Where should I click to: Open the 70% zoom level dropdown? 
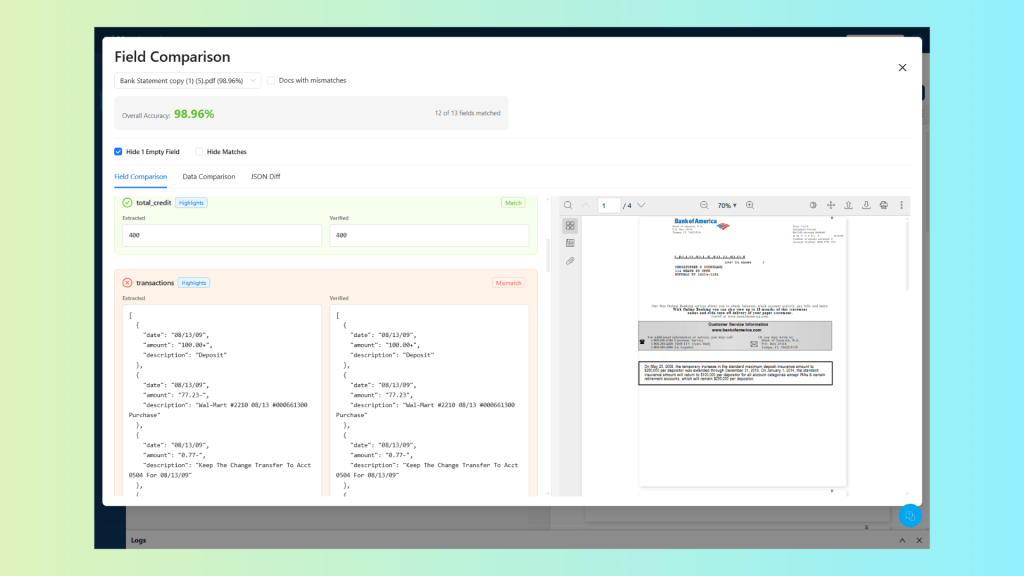[x=727, y=205]
